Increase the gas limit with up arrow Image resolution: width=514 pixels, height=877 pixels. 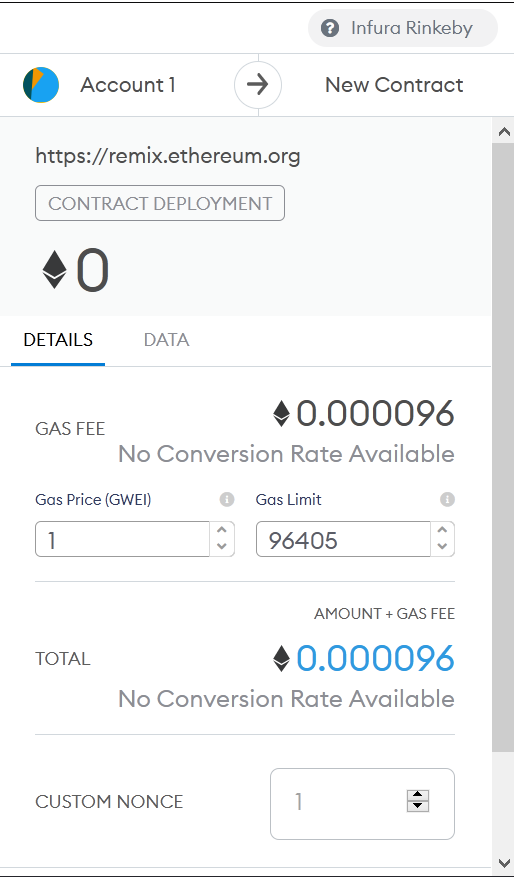coord(442,530)
